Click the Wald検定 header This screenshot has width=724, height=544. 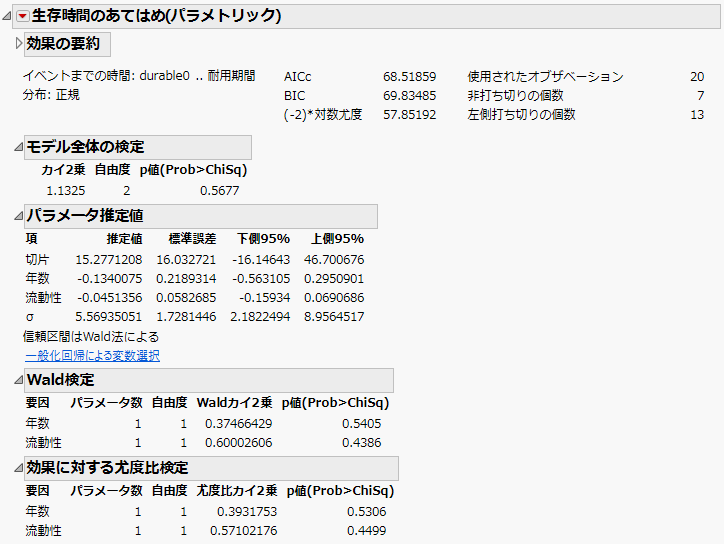point(209,380)
